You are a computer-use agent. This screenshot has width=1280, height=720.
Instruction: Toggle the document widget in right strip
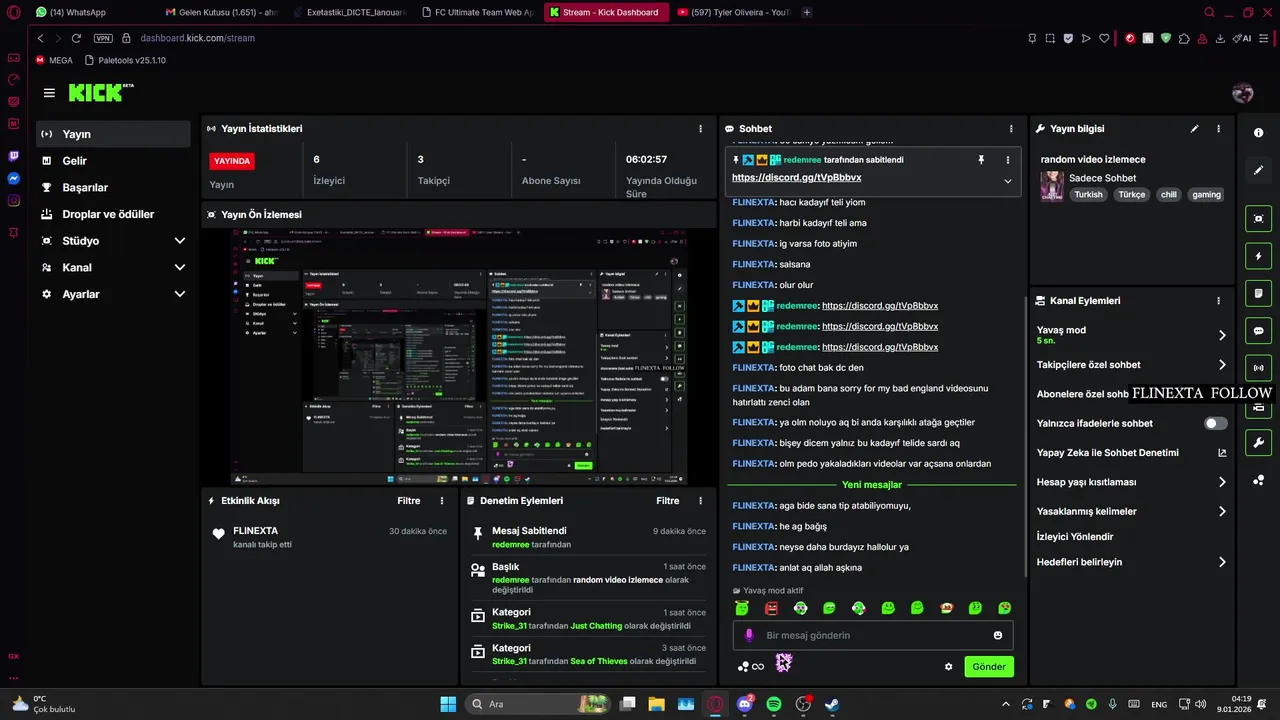(x=1258, y=294)
